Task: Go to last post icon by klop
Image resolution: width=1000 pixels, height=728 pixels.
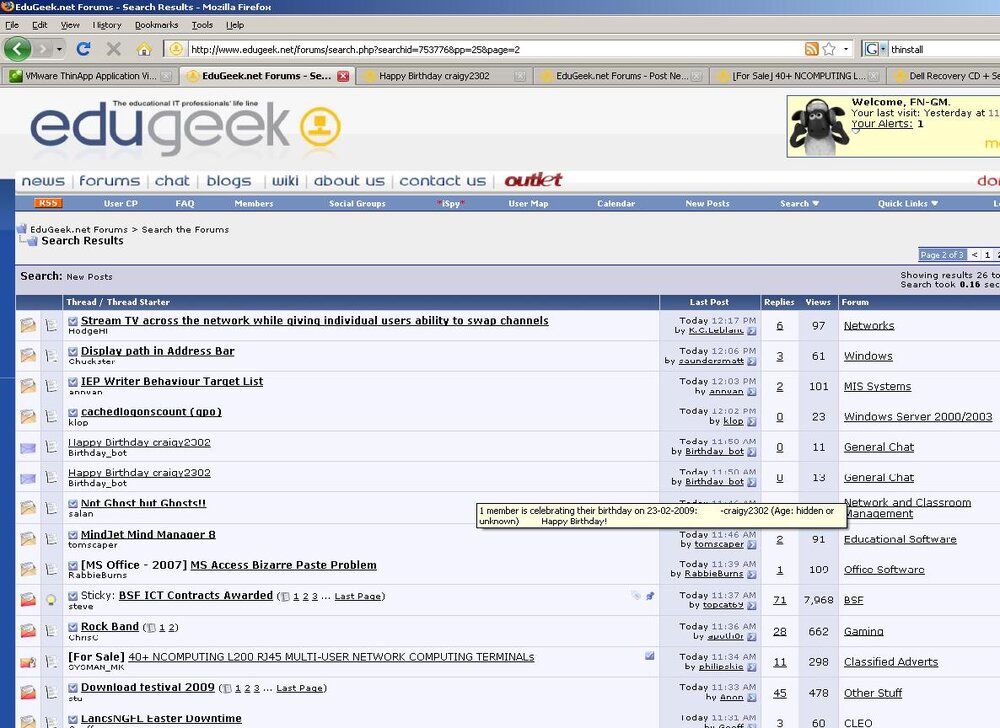Action: click(x=751, y=421)
